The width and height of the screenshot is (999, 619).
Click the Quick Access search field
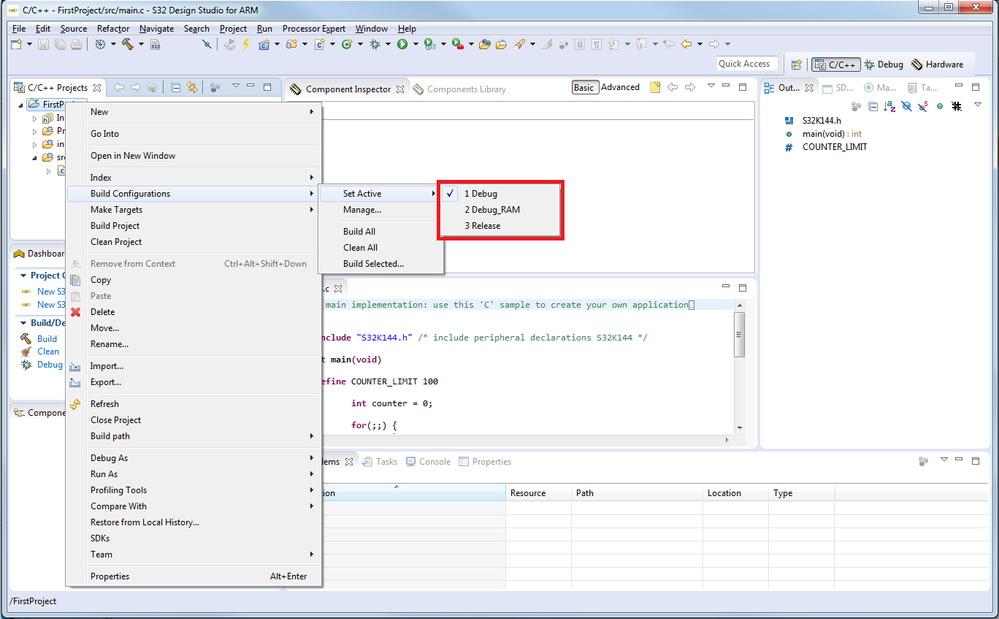point(745,64)
